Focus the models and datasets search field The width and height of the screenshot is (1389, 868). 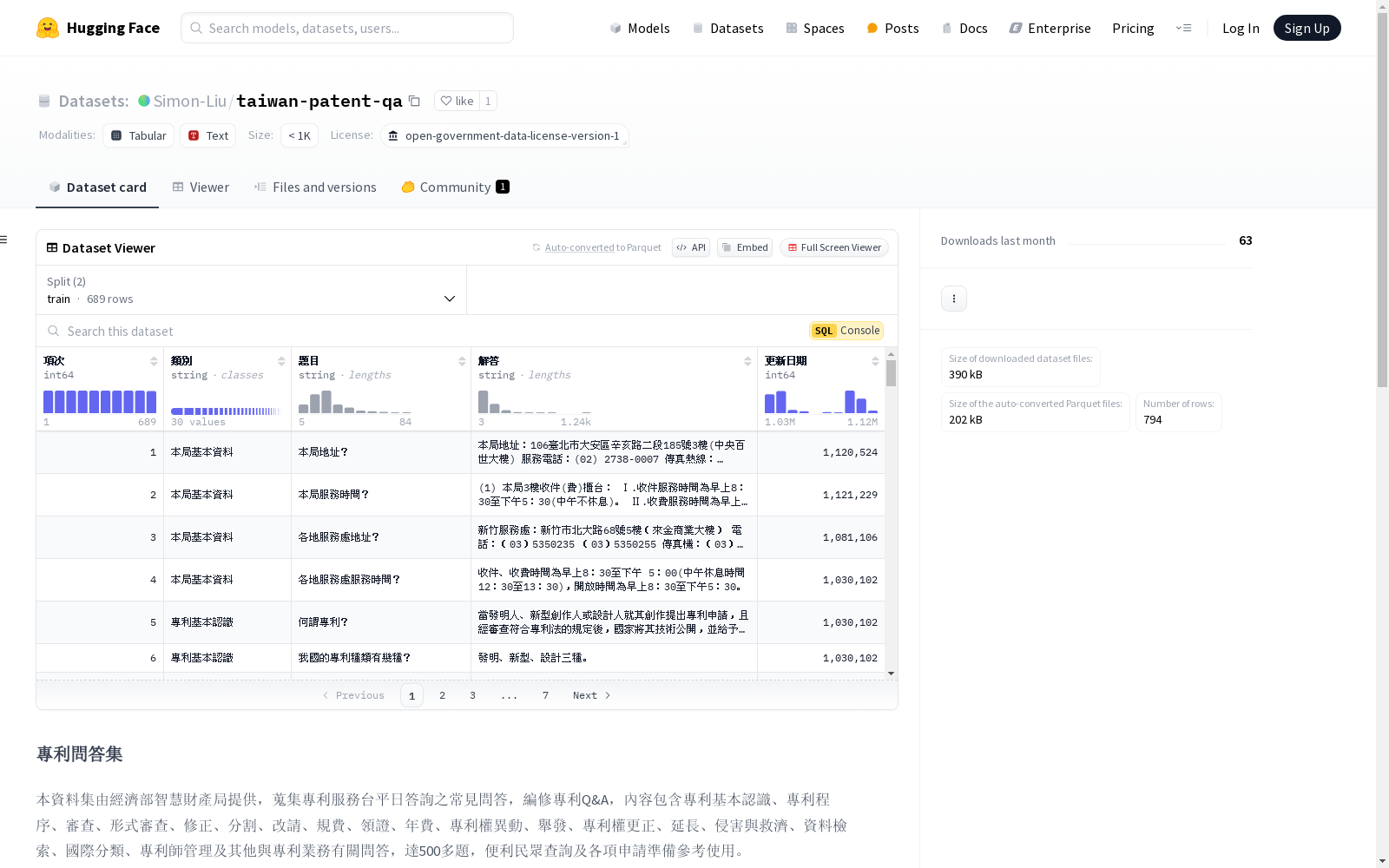(x=347, y=28)
